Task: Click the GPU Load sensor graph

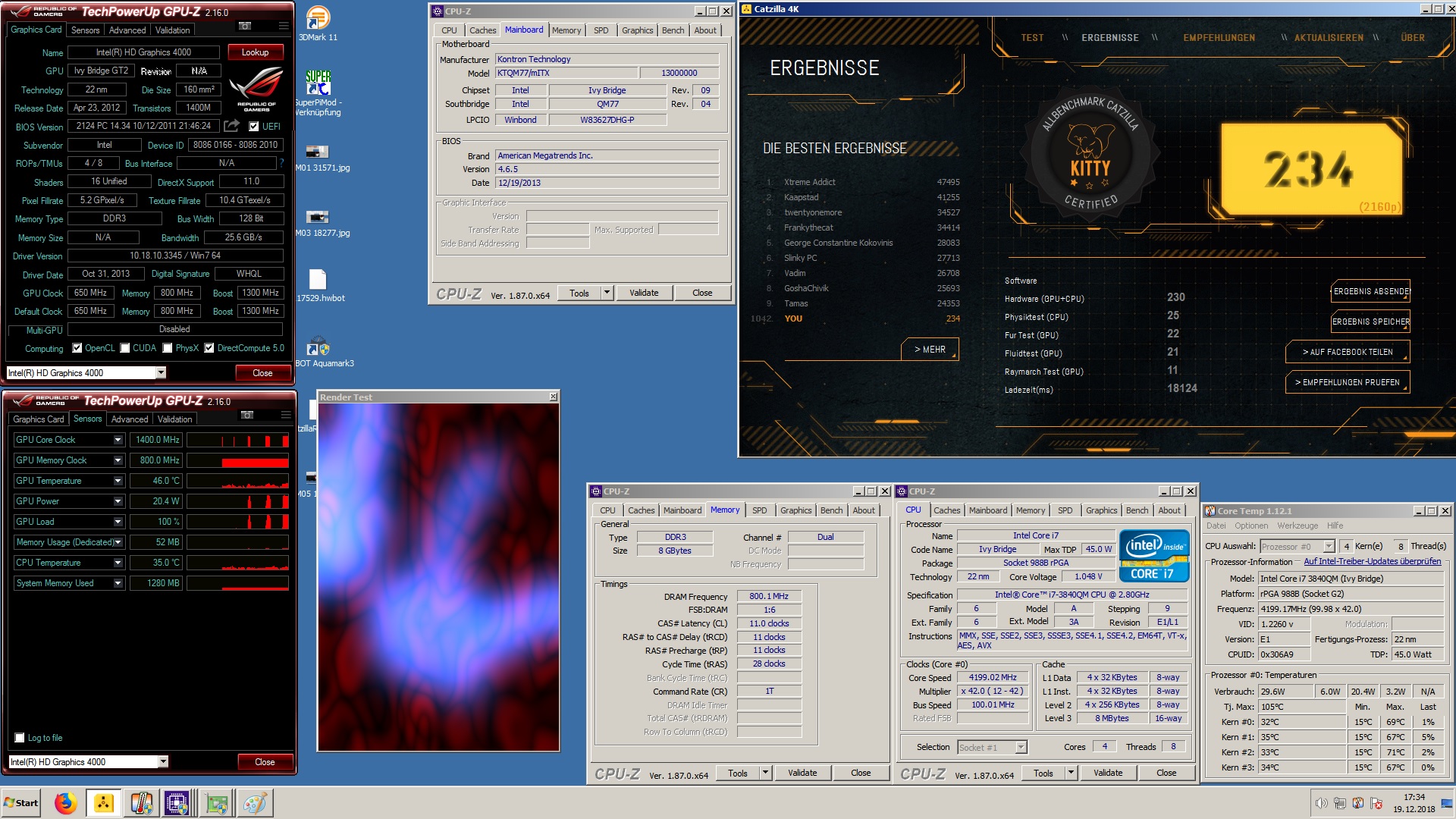Action: (237, 522)
